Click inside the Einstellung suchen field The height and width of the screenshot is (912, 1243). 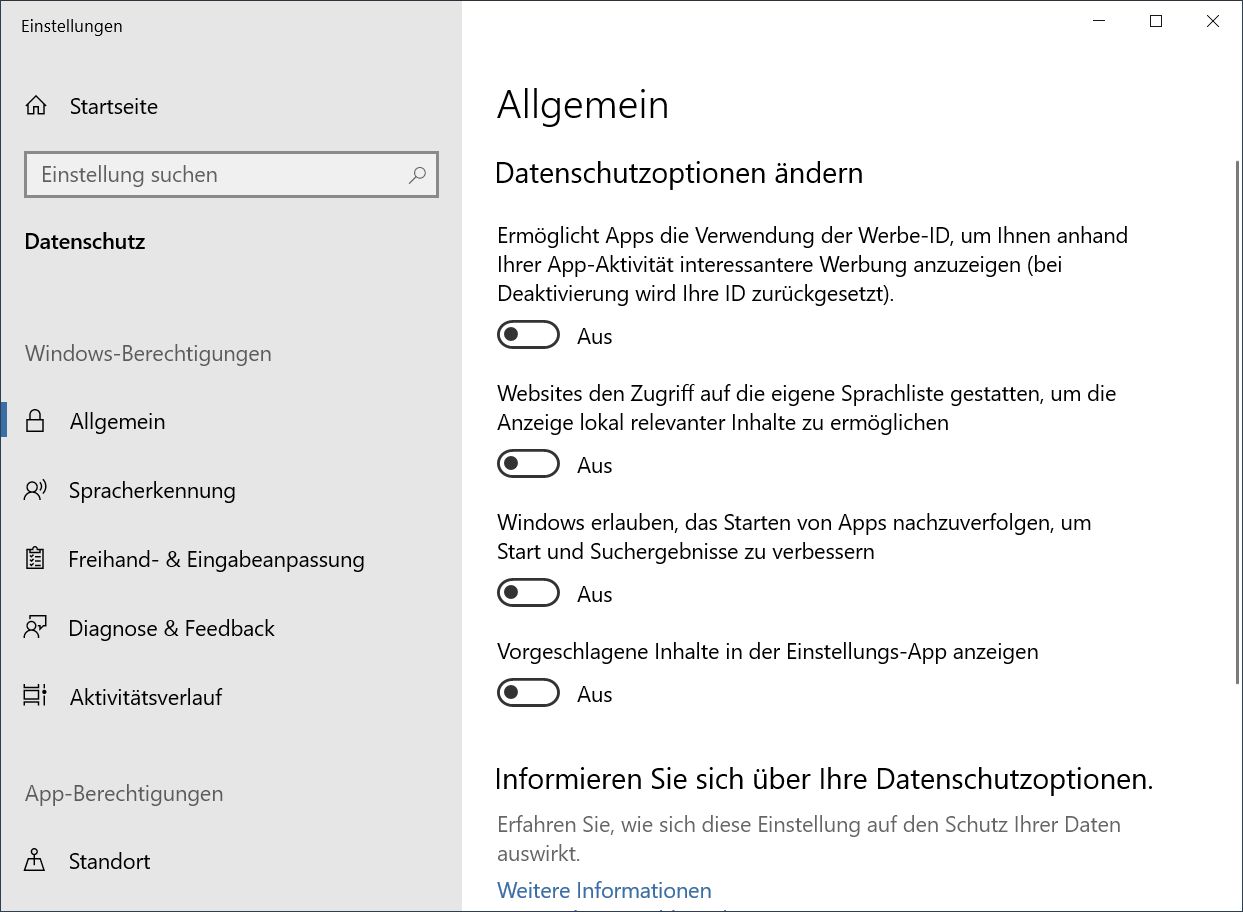tap(200, 175)
